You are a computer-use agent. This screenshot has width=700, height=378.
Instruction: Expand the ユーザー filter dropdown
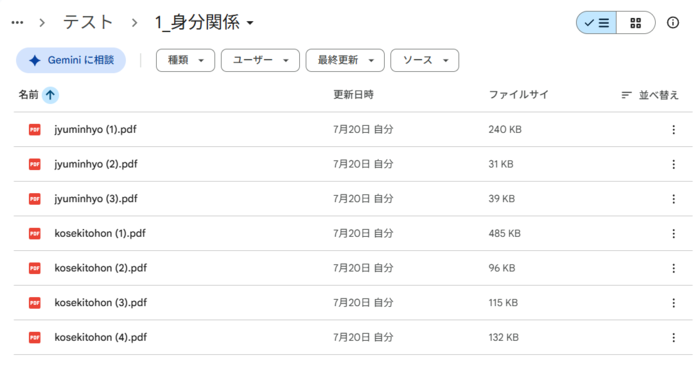260,60
